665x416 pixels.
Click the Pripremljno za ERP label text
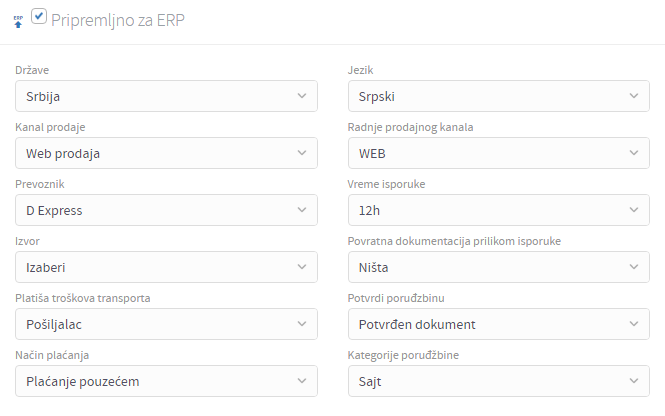(x=118, y=20)
